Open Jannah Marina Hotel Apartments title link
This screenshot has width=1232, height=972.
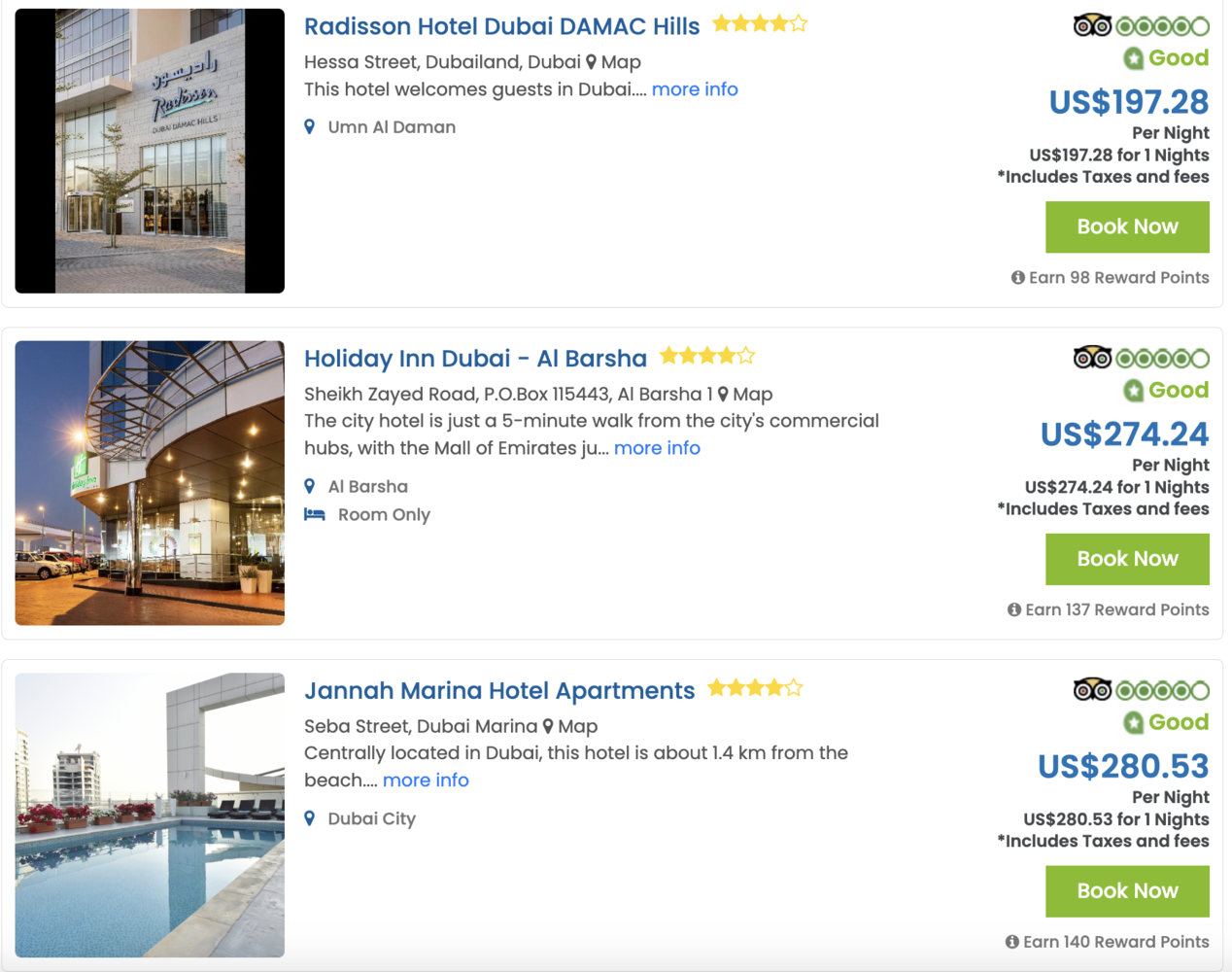click(499, 691)
